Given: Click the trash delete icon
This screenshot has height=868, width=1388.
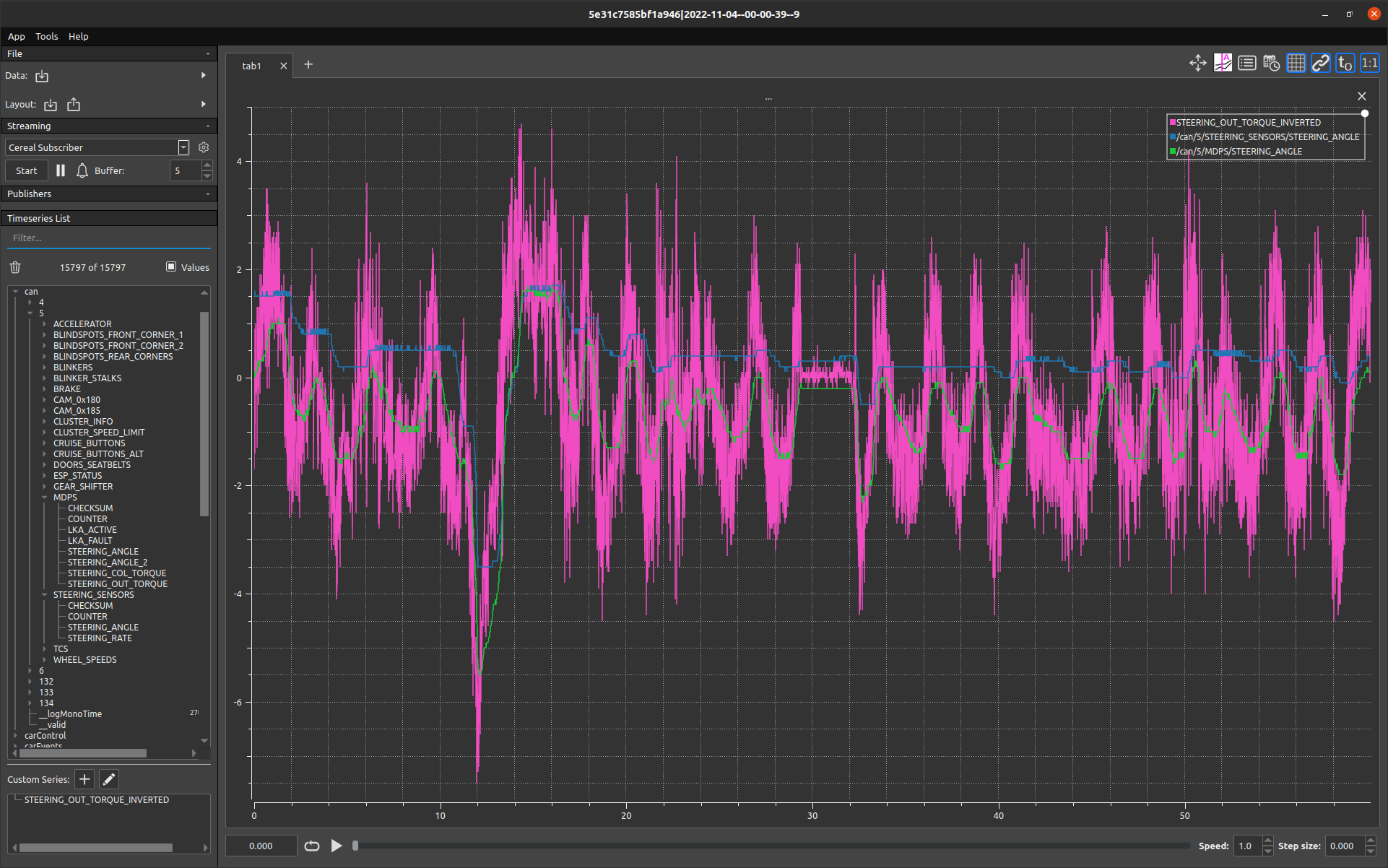Looking at the screenshot, I should (x=15, y=267).
